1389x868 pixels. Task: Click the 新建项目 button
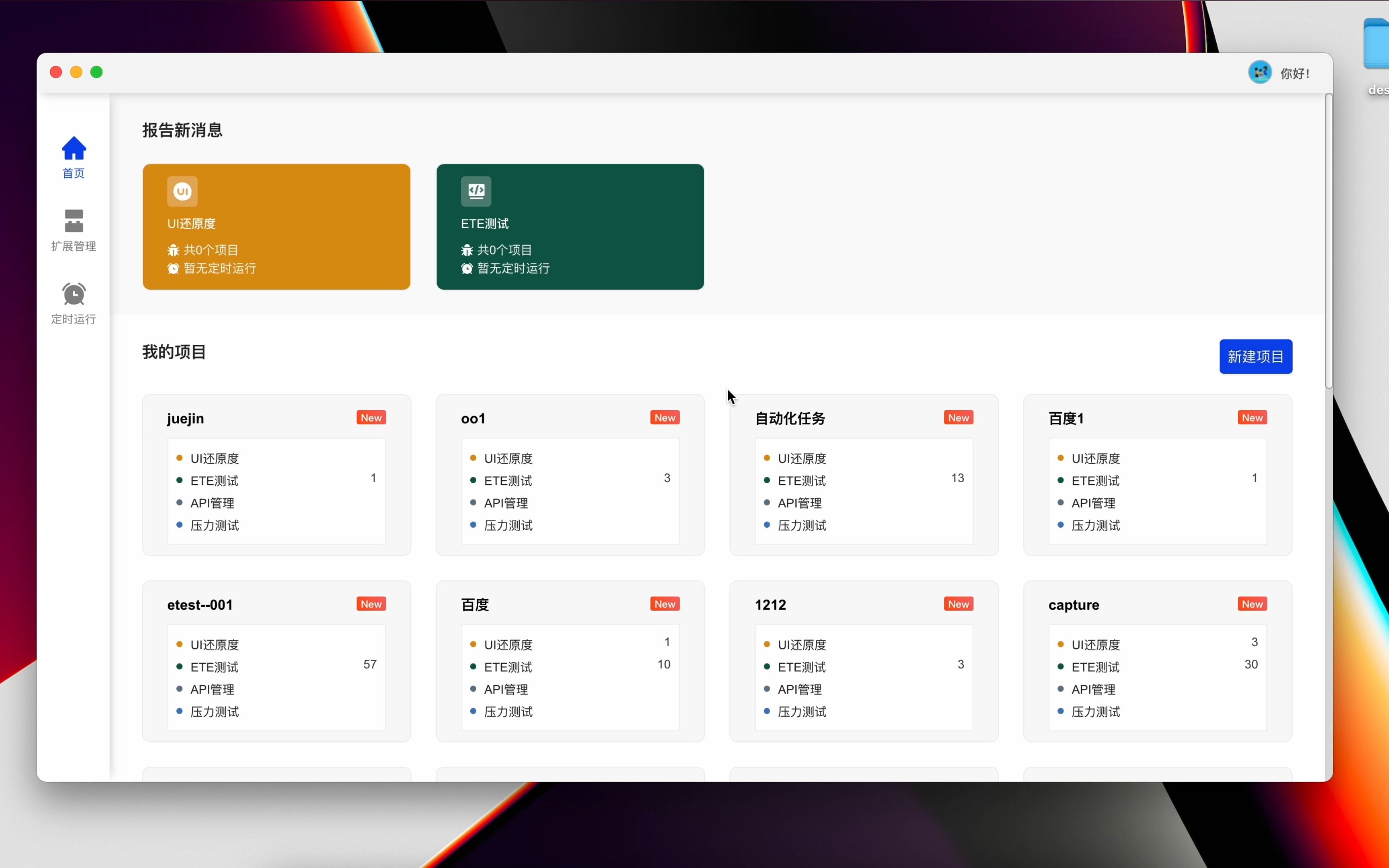tap(1256, 356)
